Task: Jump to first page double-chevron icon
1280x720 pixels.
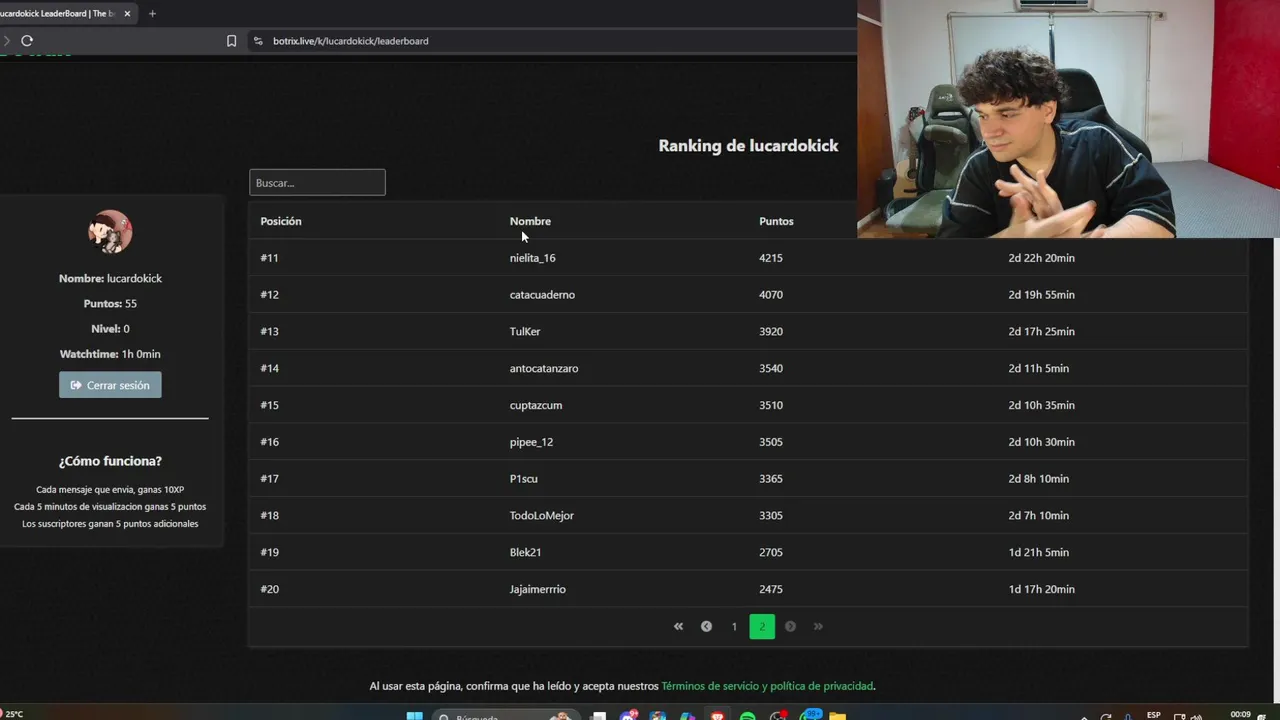Action: tap(678, 626)
